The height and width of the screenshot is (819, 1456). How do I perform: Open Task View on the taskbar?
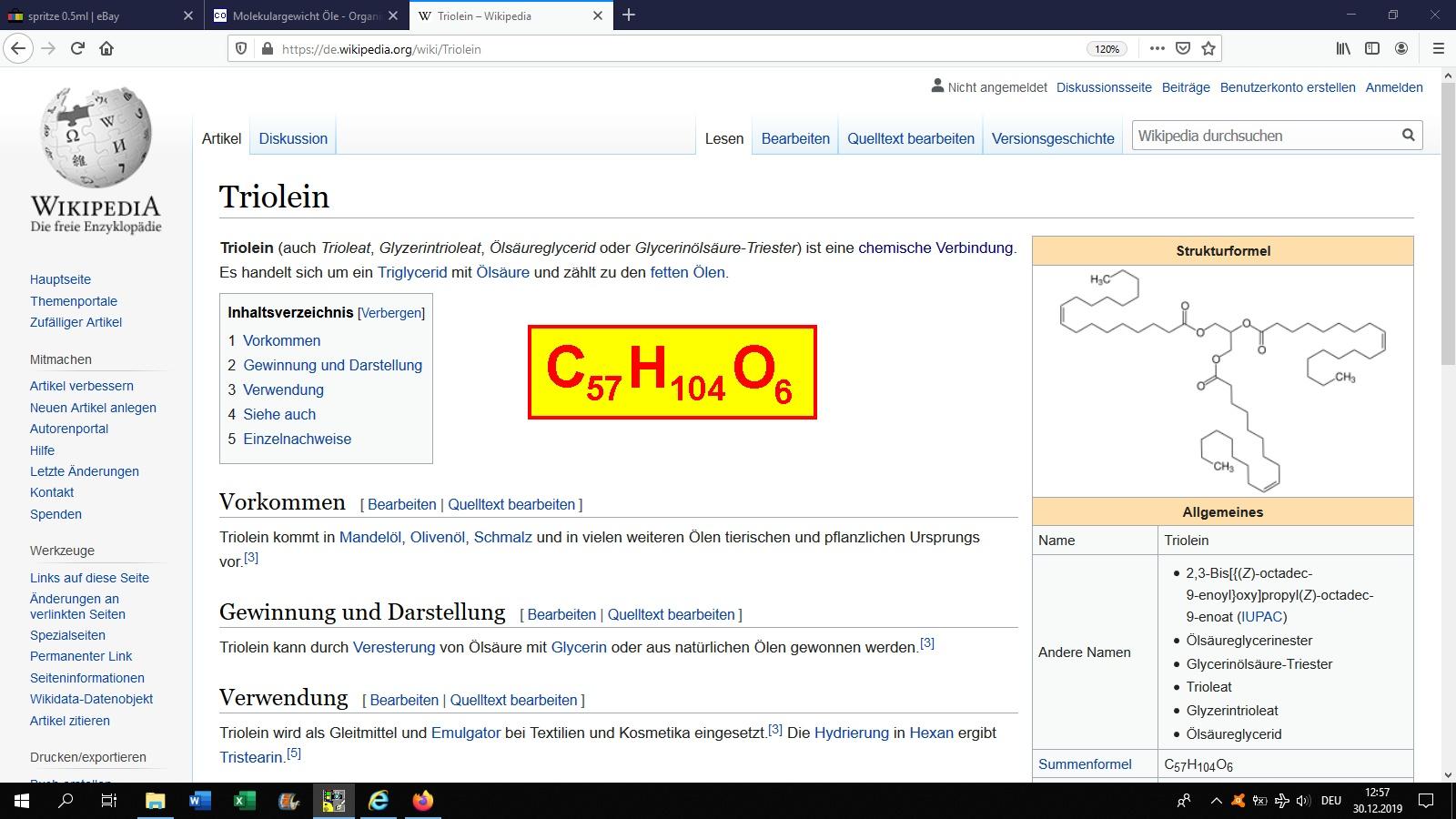click(x=108, y=801)
